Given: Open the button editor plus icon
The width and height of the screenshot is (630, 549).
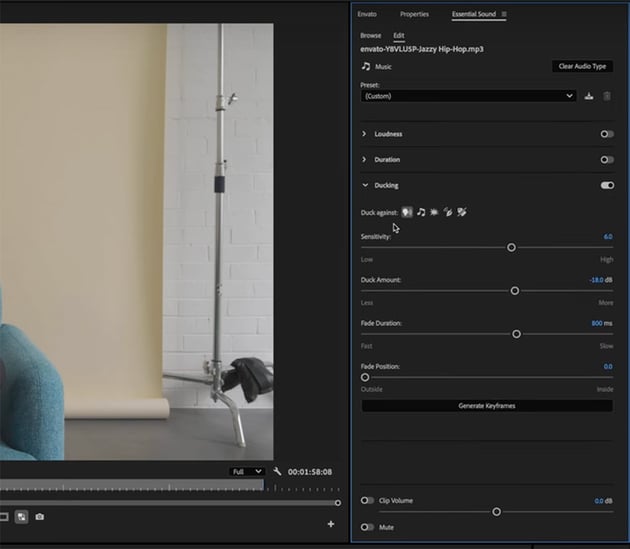Looking at the screenshot, I should tap(331, 524).
